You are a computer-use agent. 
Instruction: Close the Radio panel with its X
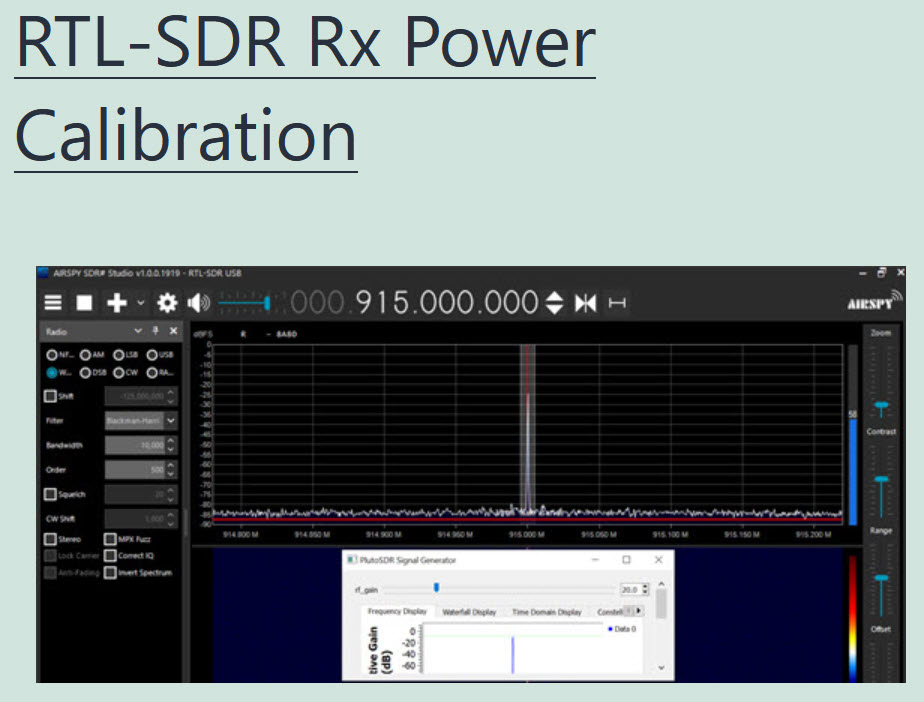coord(173,331)
